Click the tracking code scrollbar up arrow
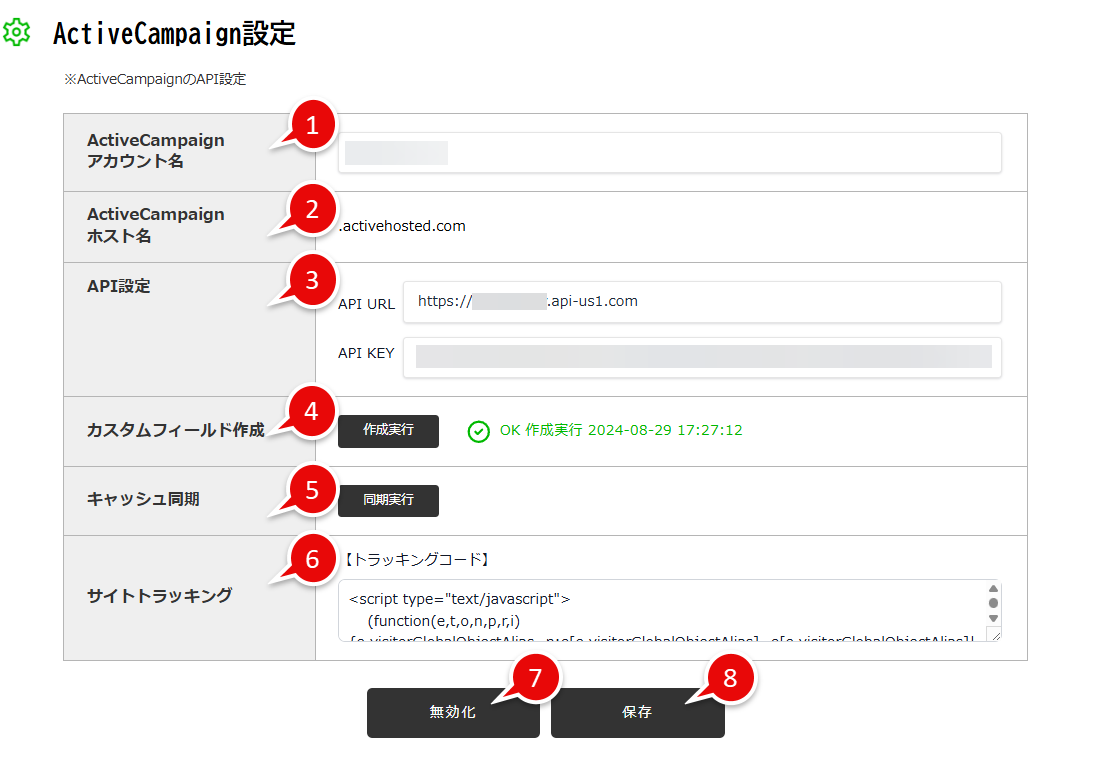 993,589
